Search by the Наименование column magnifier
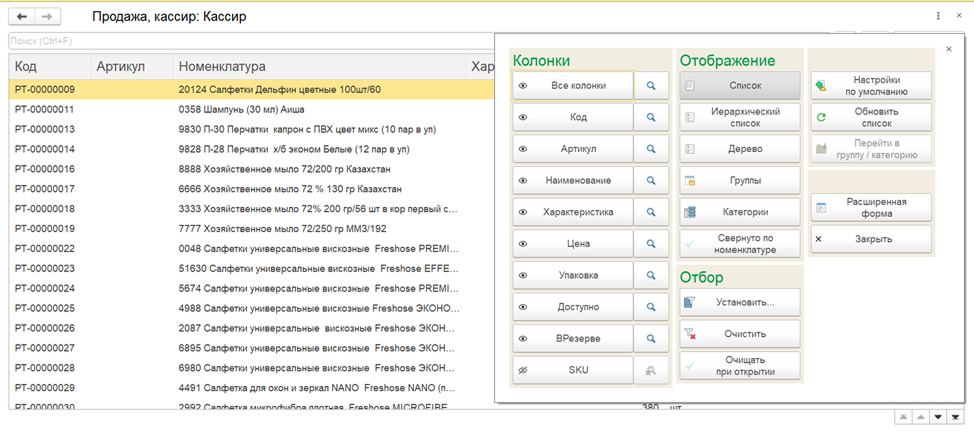The height and width of the screenshot is (433, 974). [x=651, y=180]
